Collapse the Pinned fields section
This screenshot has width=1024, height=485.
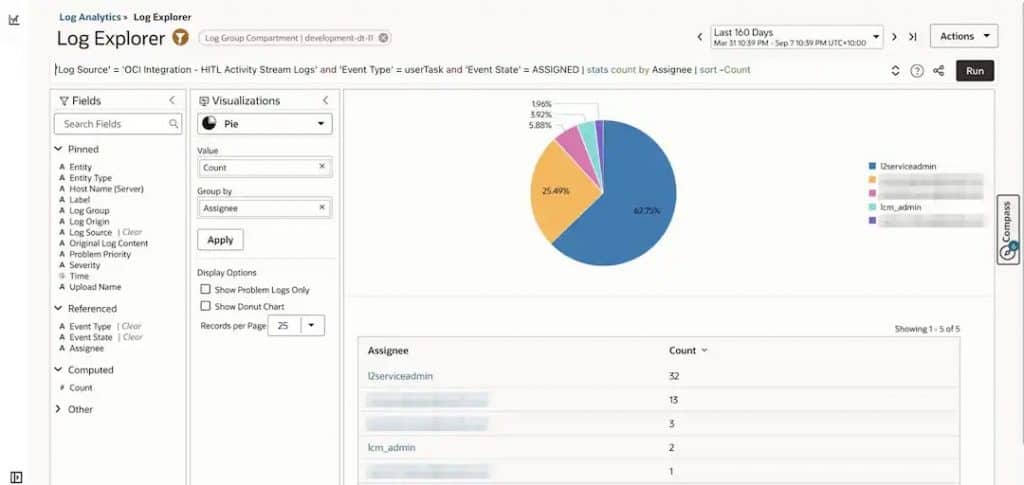(58, 149)
